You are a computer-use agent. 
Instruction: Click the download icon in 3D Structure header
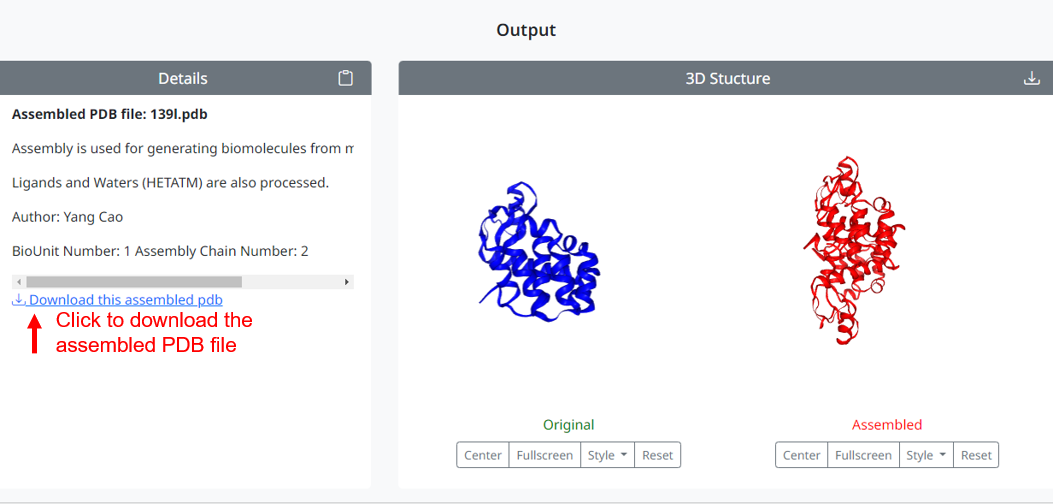pos(1032,78)
